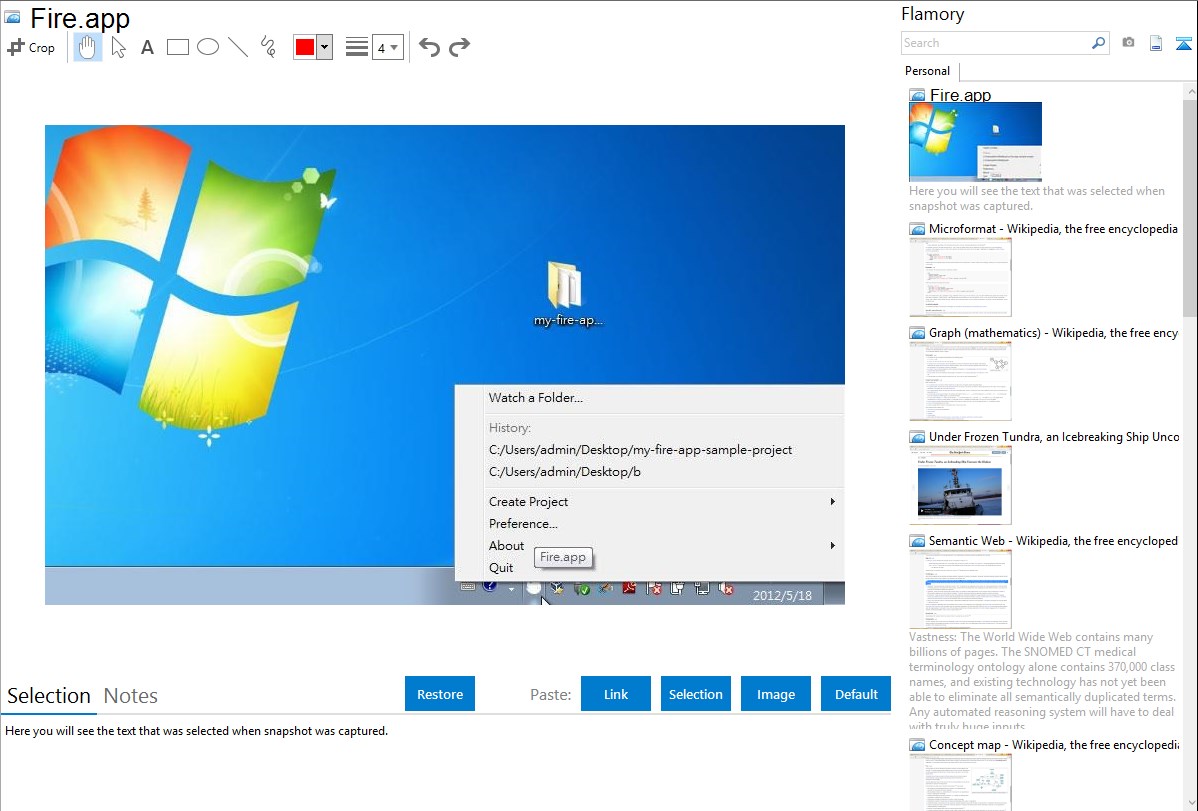Select the Under Frozen Tundra title

[x=1054, y=436]
